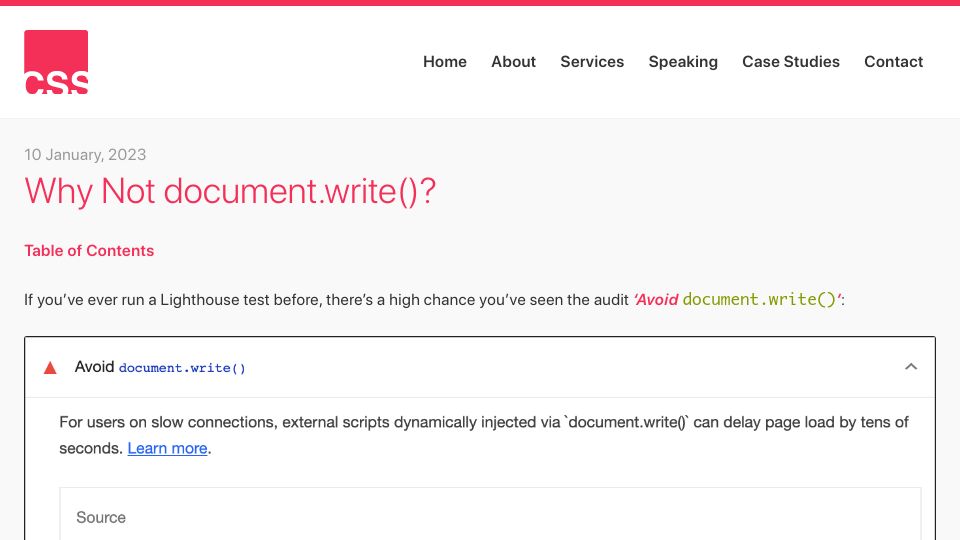Click the CSS Wizardry logo

(56, 62)
